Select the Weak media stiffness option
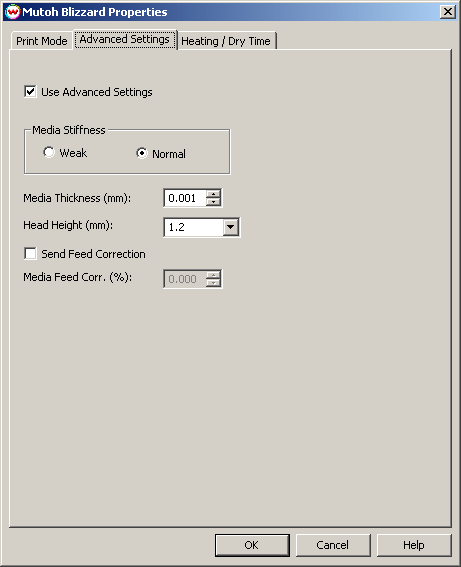 [x=49, y=152]
